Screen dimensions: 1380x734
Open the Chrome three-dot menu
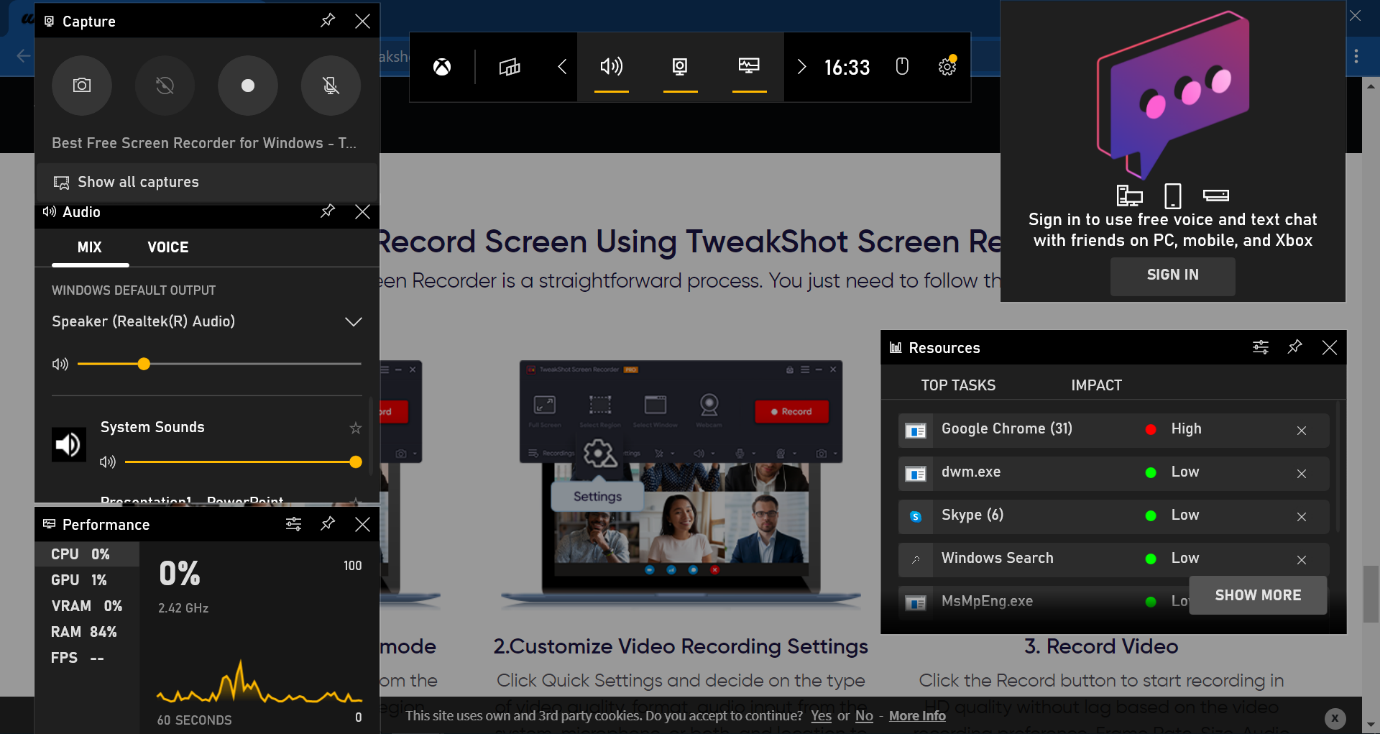(x=1357, y=56)
